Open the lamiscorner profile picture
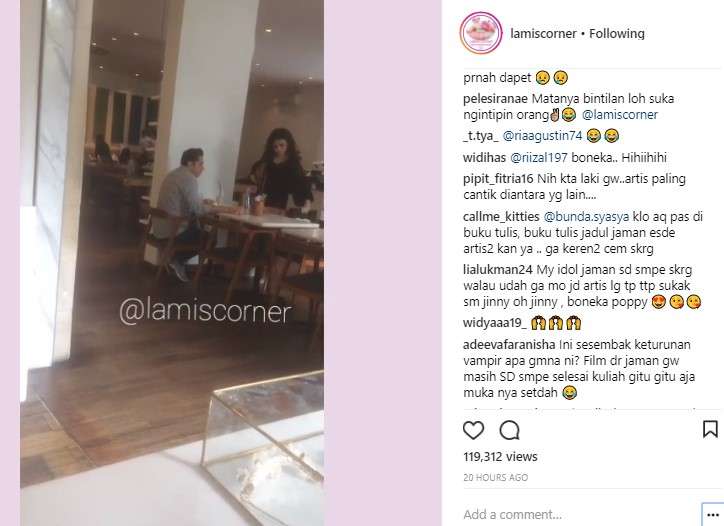Screen dimensions: 724x526 click(x=481, y=33)
